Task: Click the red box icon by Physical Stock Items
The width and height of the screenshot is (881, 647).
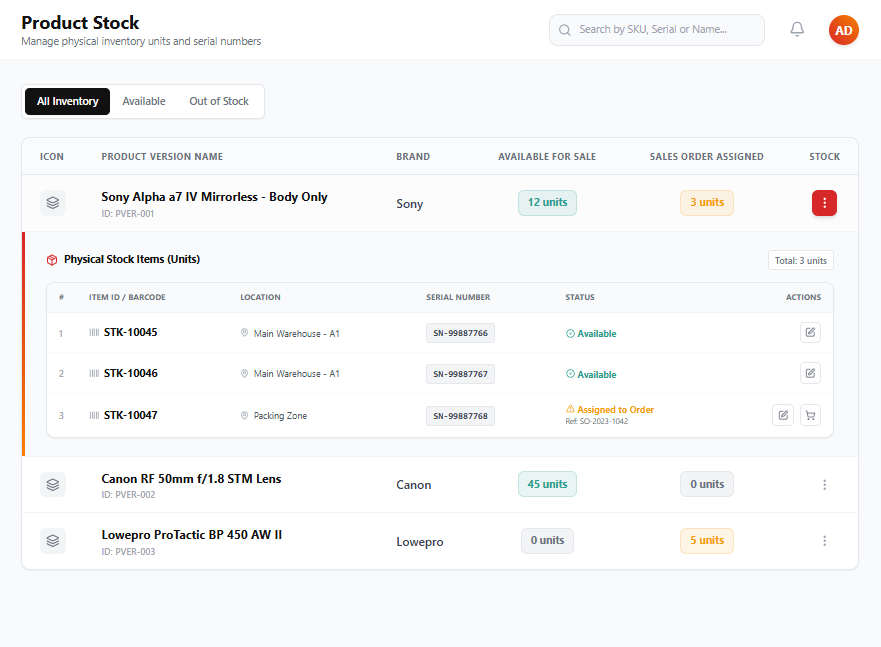Action: (52, 260)
